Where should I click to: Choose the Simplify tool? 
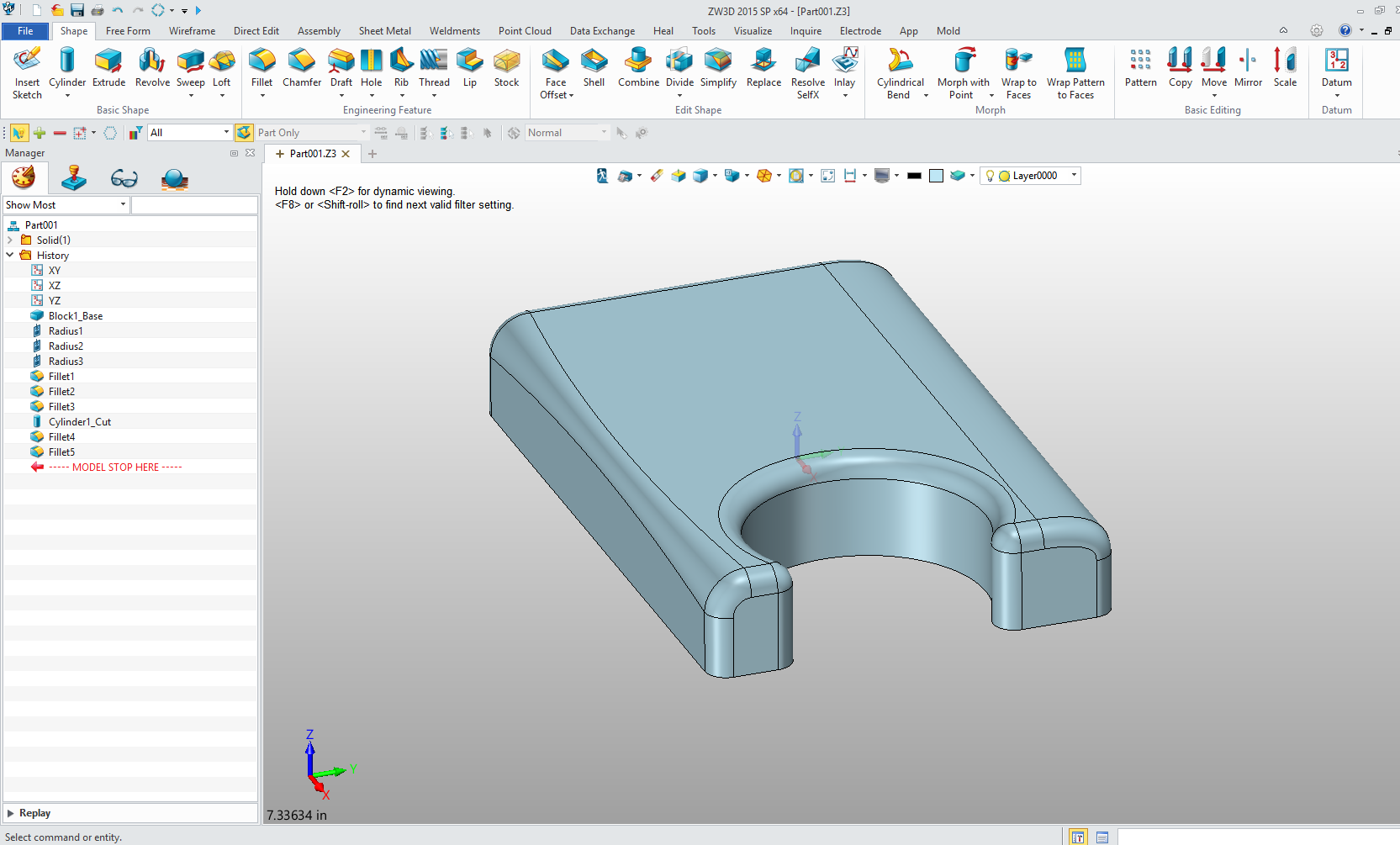point(718,67)
